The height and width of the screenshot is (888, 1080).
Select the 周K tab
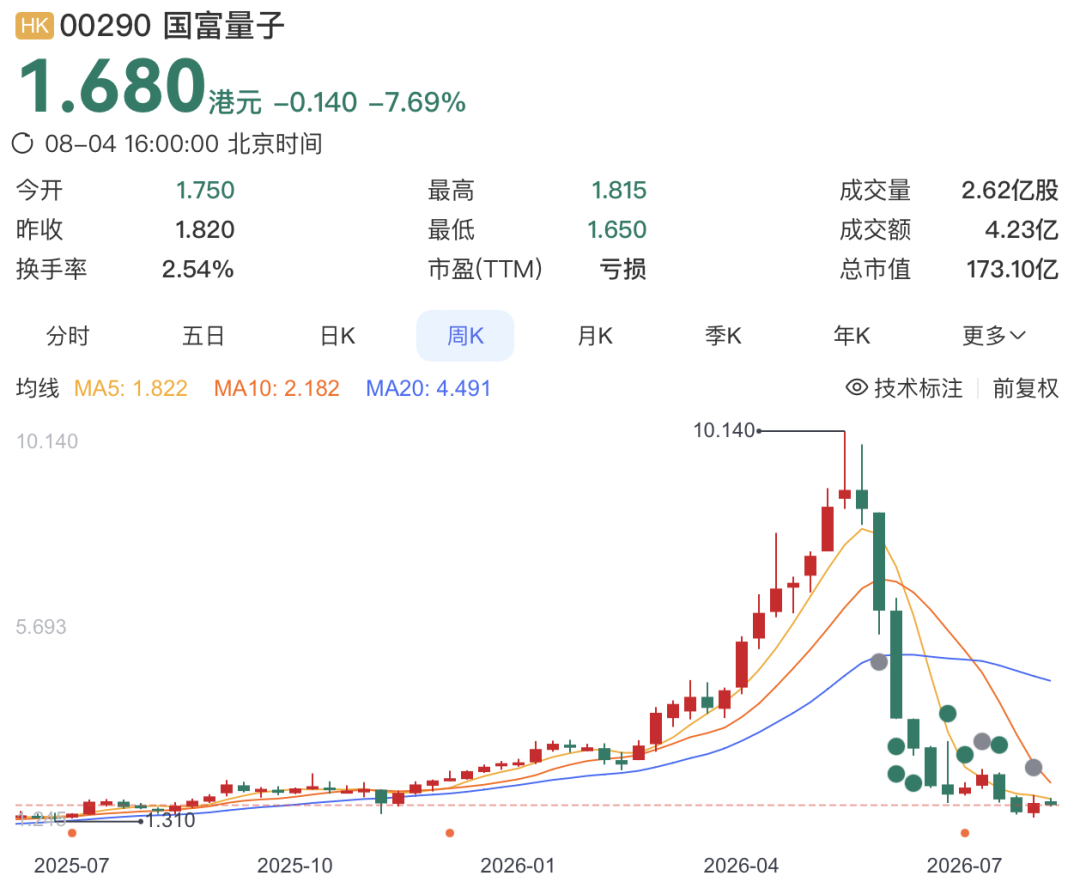[465, 335]
